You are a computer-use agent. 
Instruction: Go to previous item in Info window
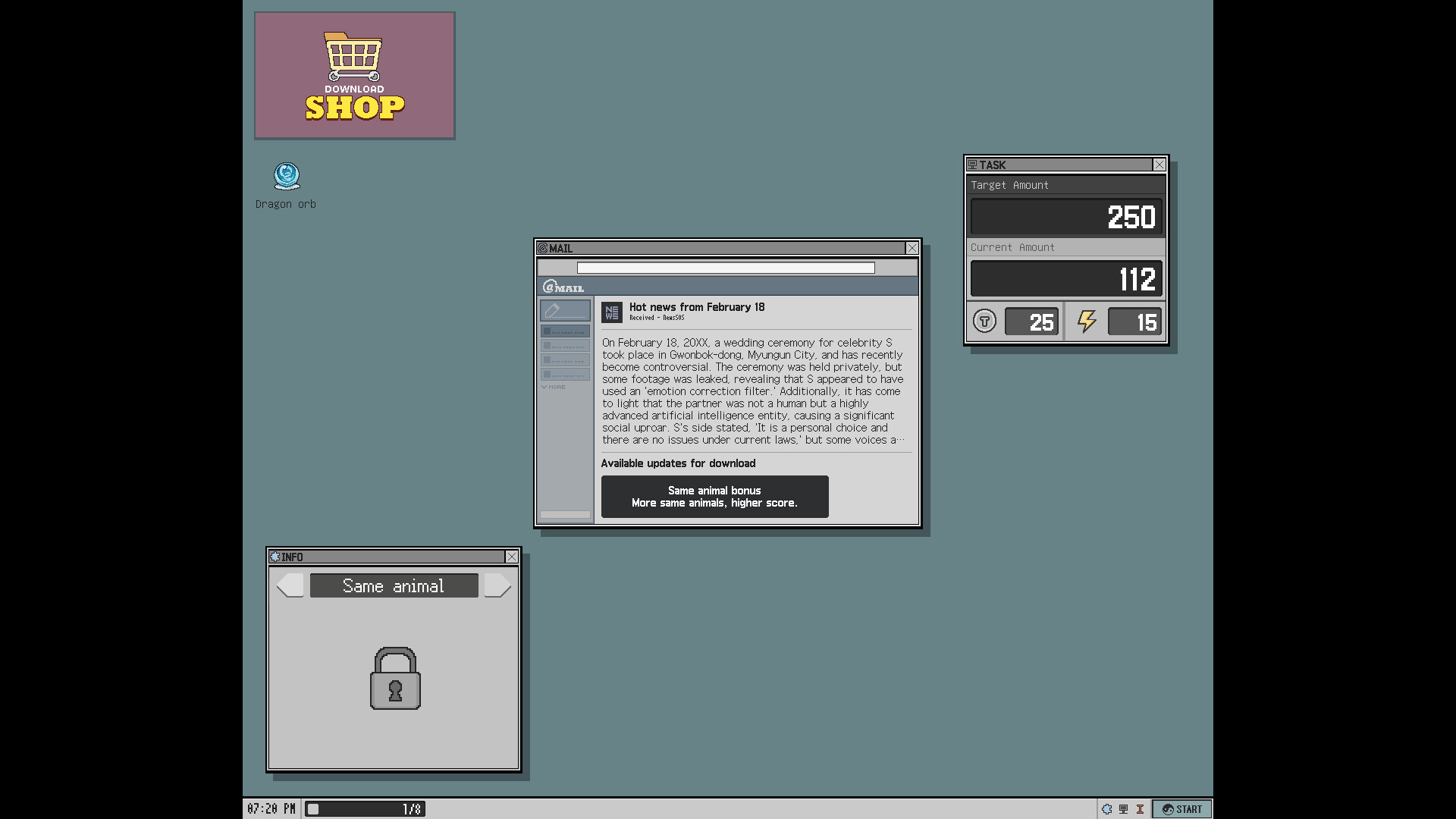pos(290,585)
